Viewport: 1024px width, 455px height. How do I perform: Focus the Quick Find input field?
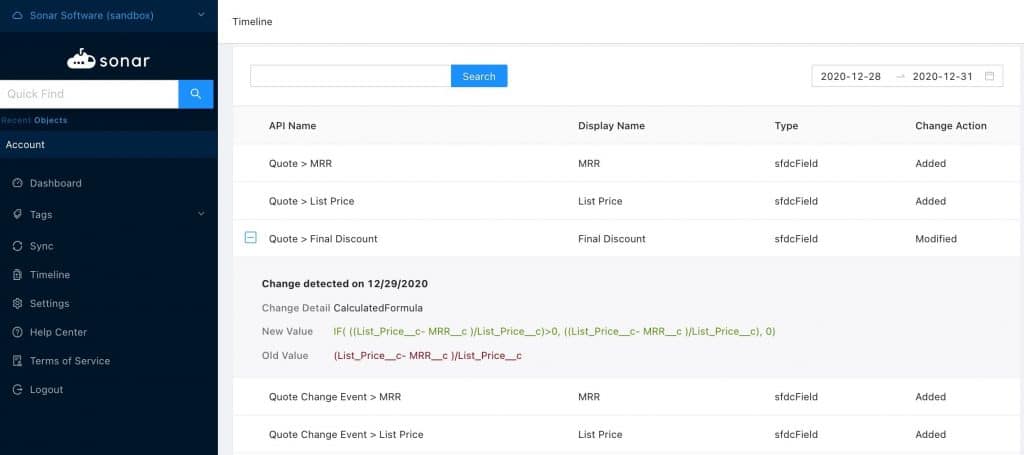pos(89,94)
